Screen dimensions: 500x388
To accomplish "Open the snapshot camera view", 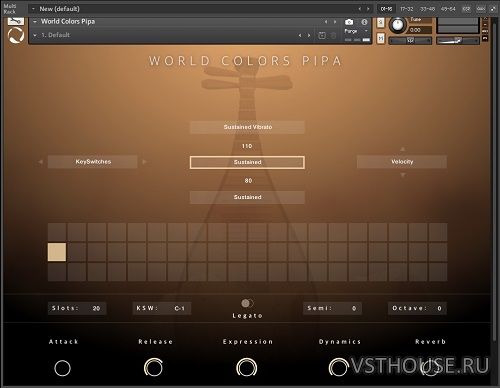I will tap(349, 22).
